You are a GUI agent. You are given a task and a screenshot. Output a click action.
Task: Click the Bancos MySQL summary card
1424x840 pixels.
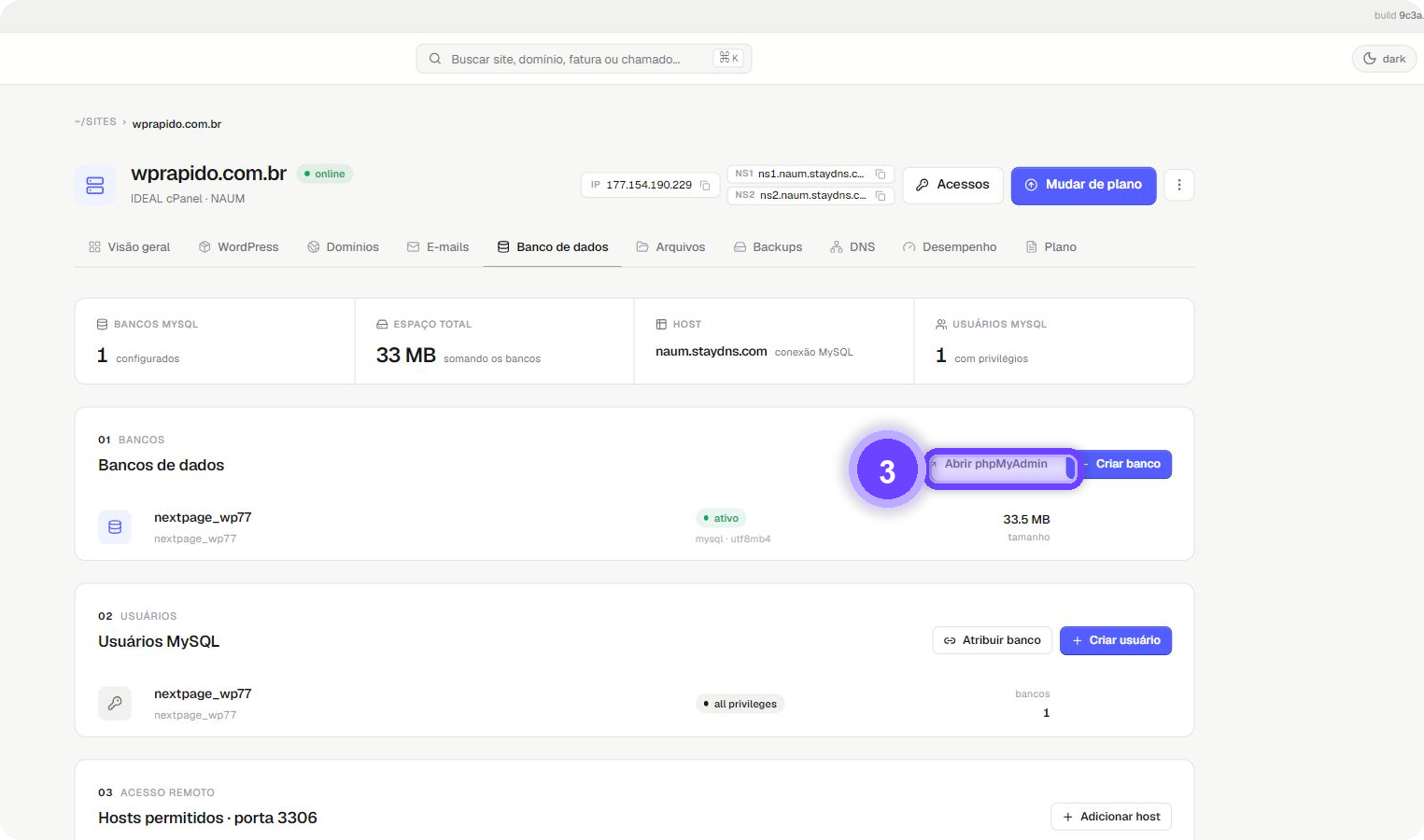215,341
